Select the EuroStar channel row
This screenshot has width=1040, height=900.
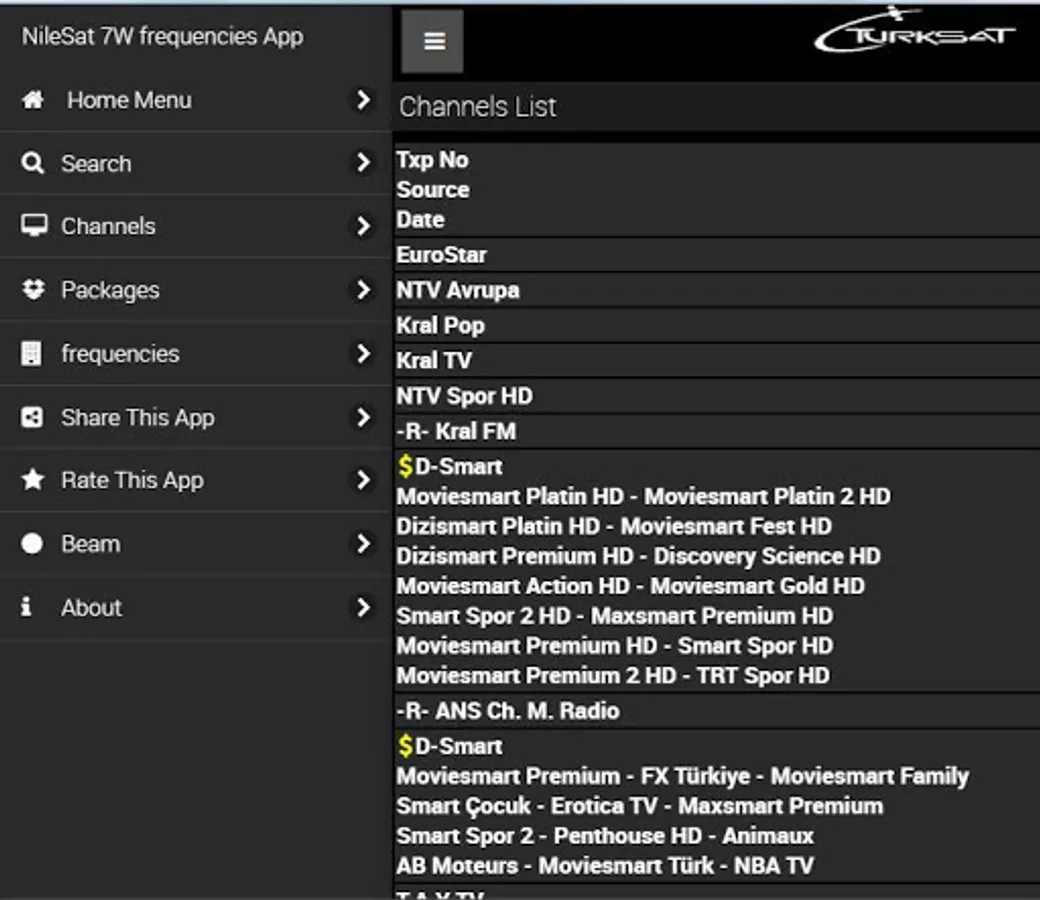717,255
